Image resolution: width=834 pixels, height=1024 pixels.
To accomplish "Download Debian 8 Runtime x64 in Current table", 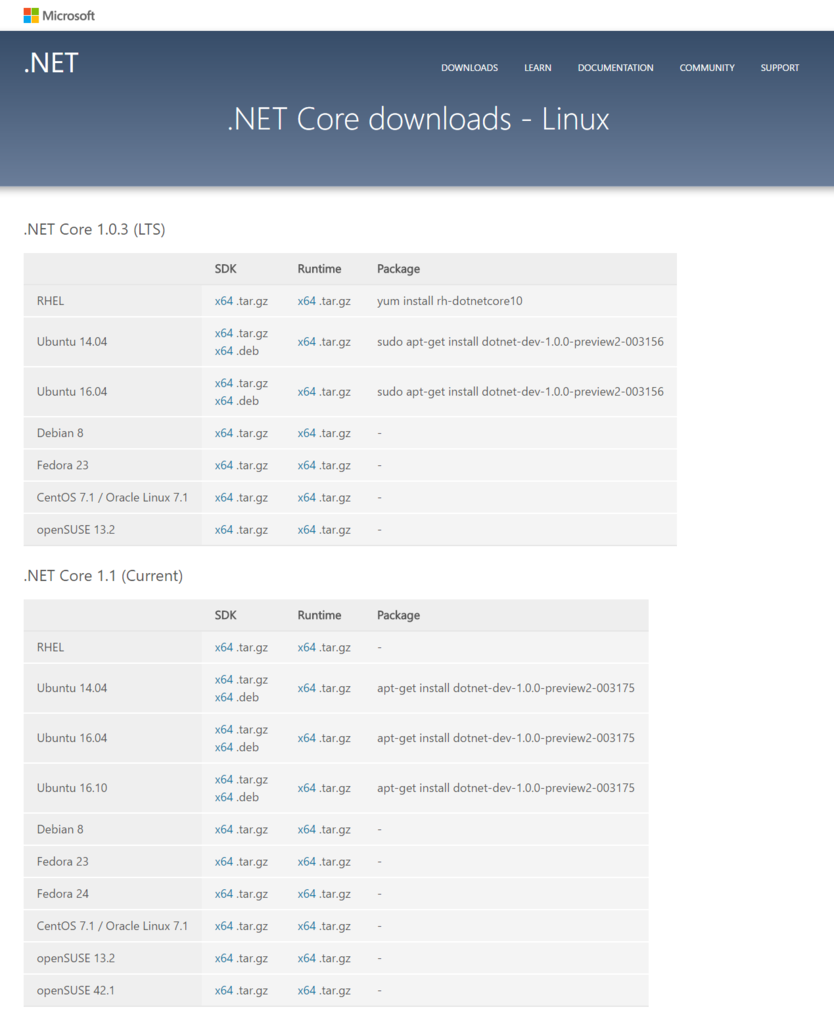I will coord(307,829).
